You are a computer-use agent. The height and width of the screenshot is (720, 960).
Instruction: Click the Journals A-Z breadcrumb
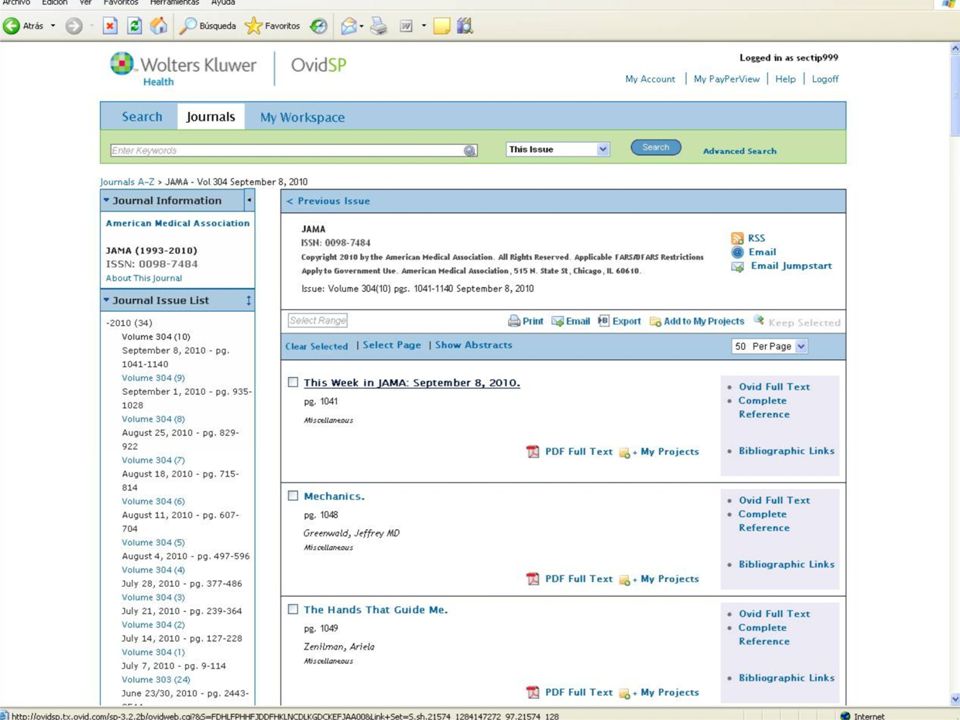click(x=127, y=182)
